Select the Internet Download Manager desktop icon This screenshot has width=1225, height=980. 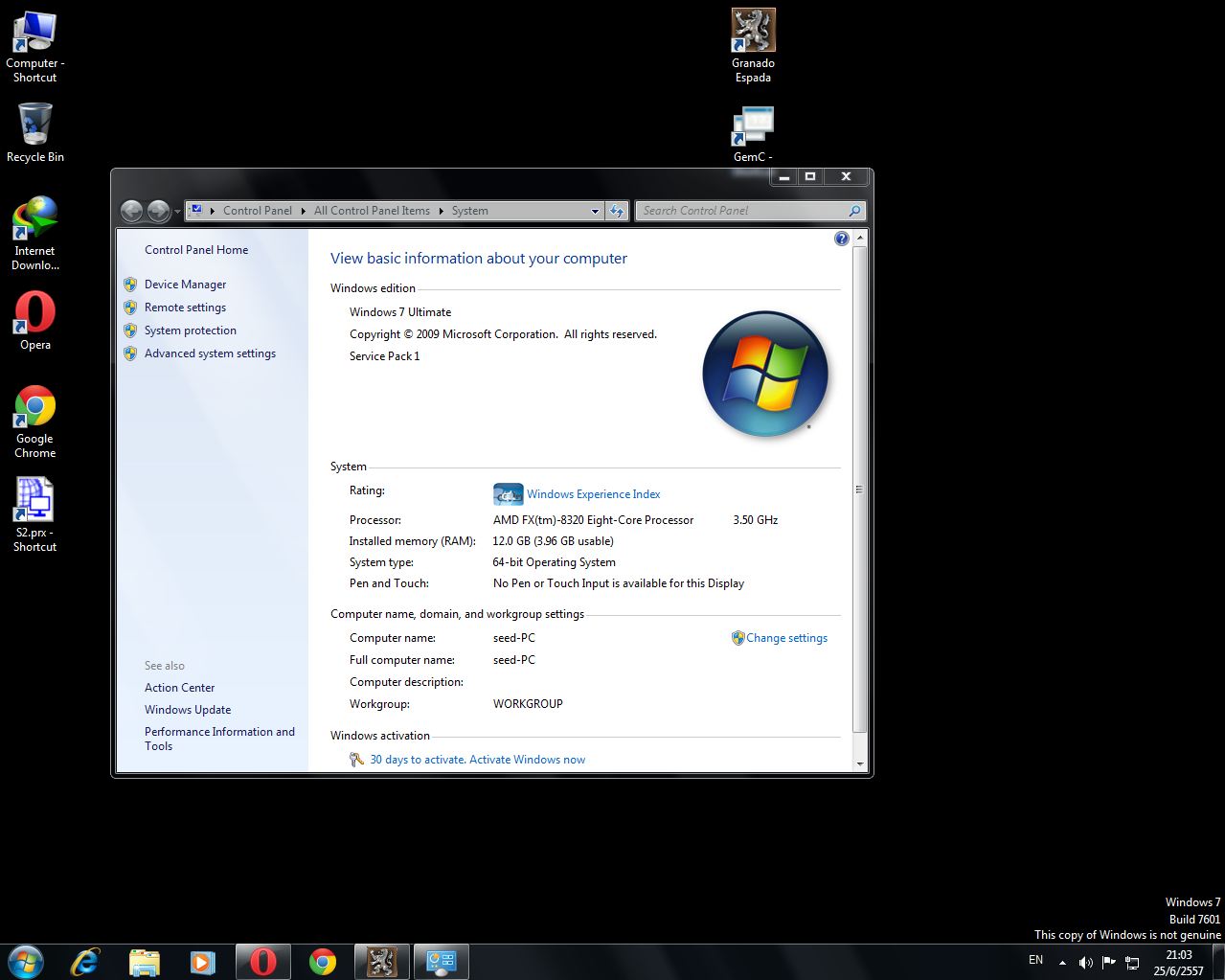coord(34,234)
